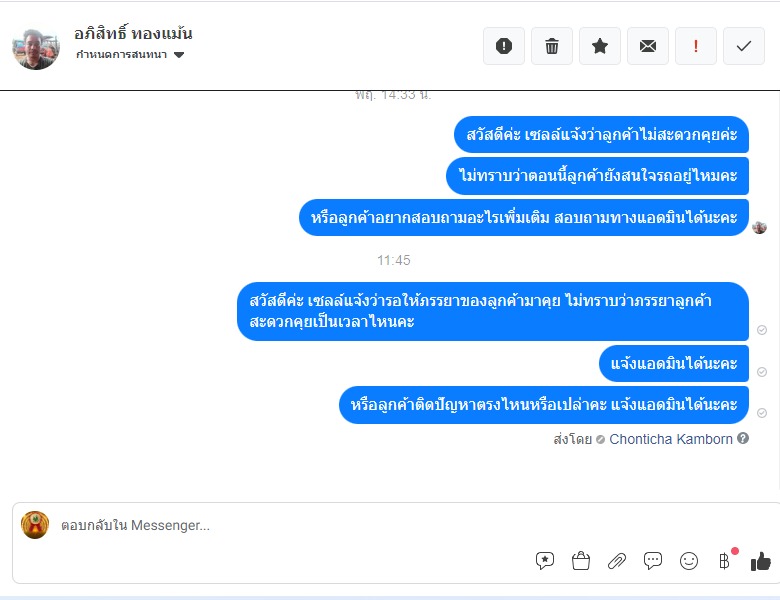Mark conversation as done with checkmark

click(x=744, y=46)
